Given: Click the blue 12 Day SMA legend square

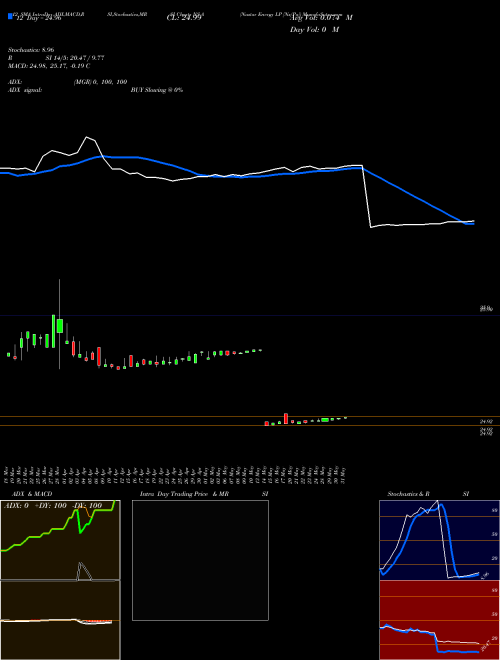Looking at the screenshot, I should pyautogui.click(x=10, y=17).
